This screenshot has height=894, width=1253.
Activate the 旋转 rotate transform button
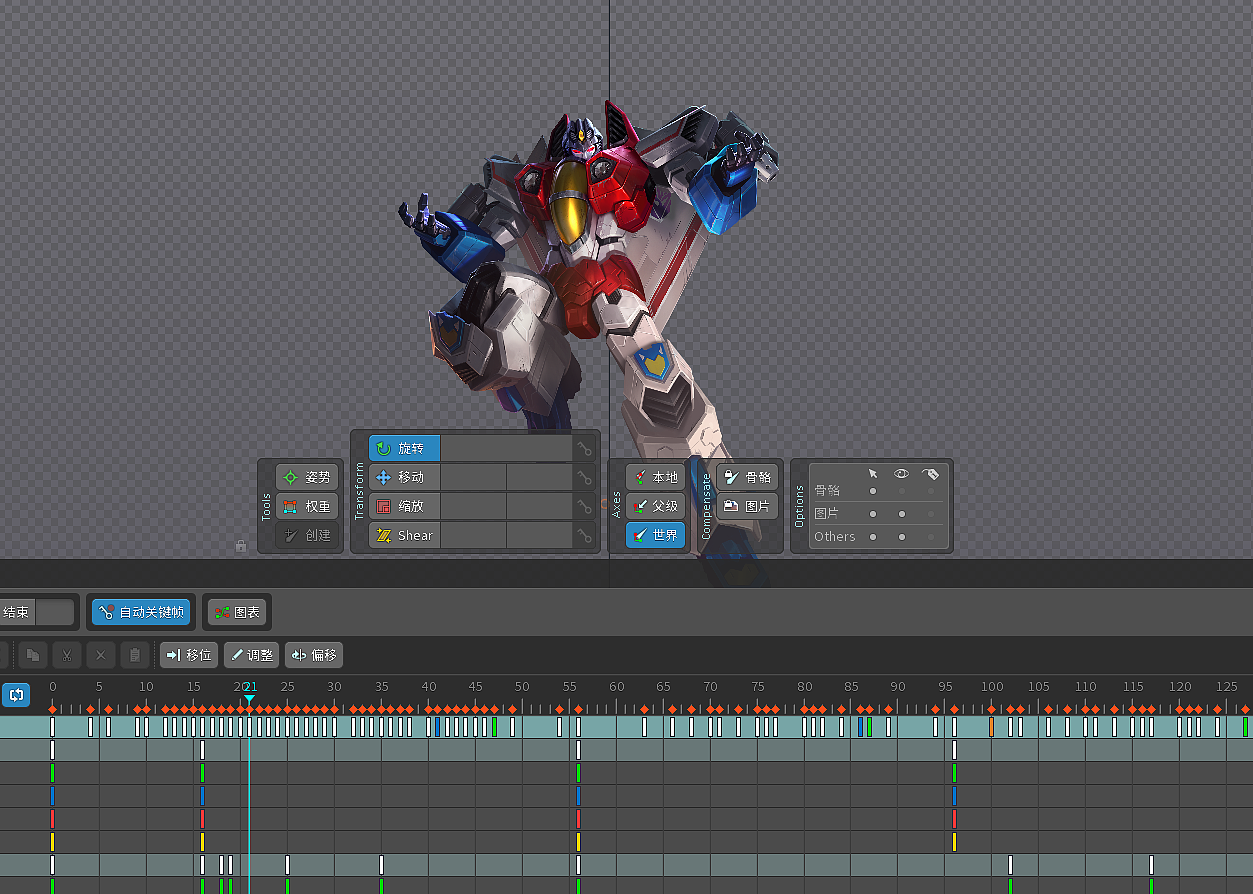(x=404, y=448)
